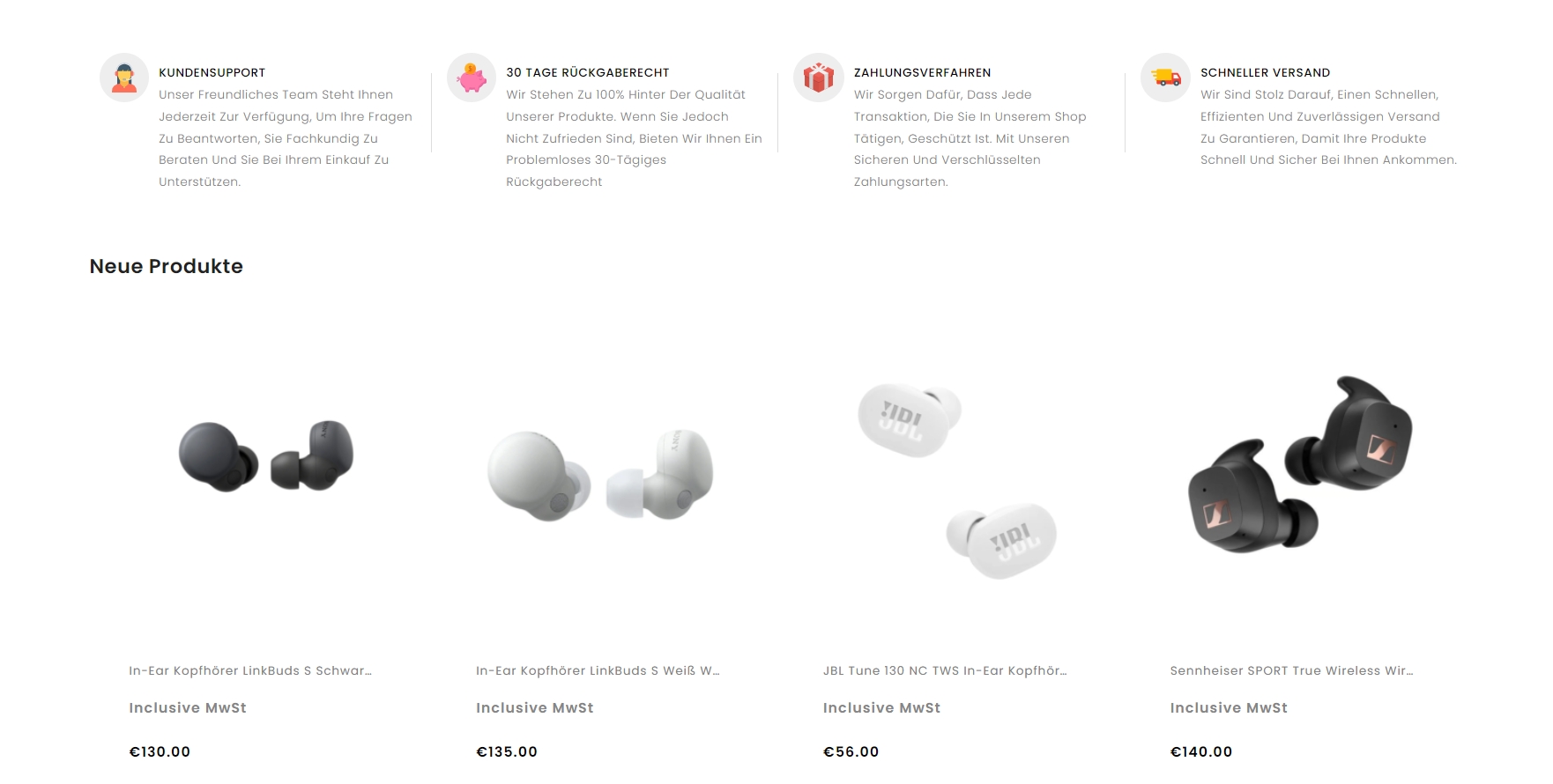The width and height of the screenshot is (1553, 784).
Task: Click the ZAHLUNGSVERFAHREN heading
Action: 922,72
